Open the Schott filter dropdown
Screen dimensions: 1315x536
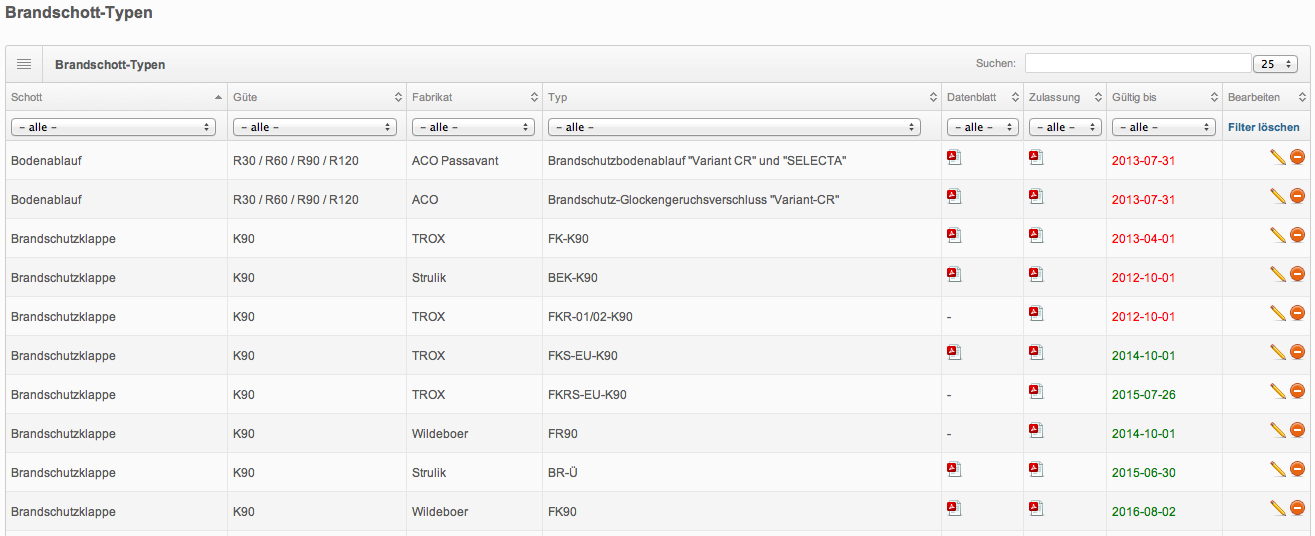click(114, 127)
